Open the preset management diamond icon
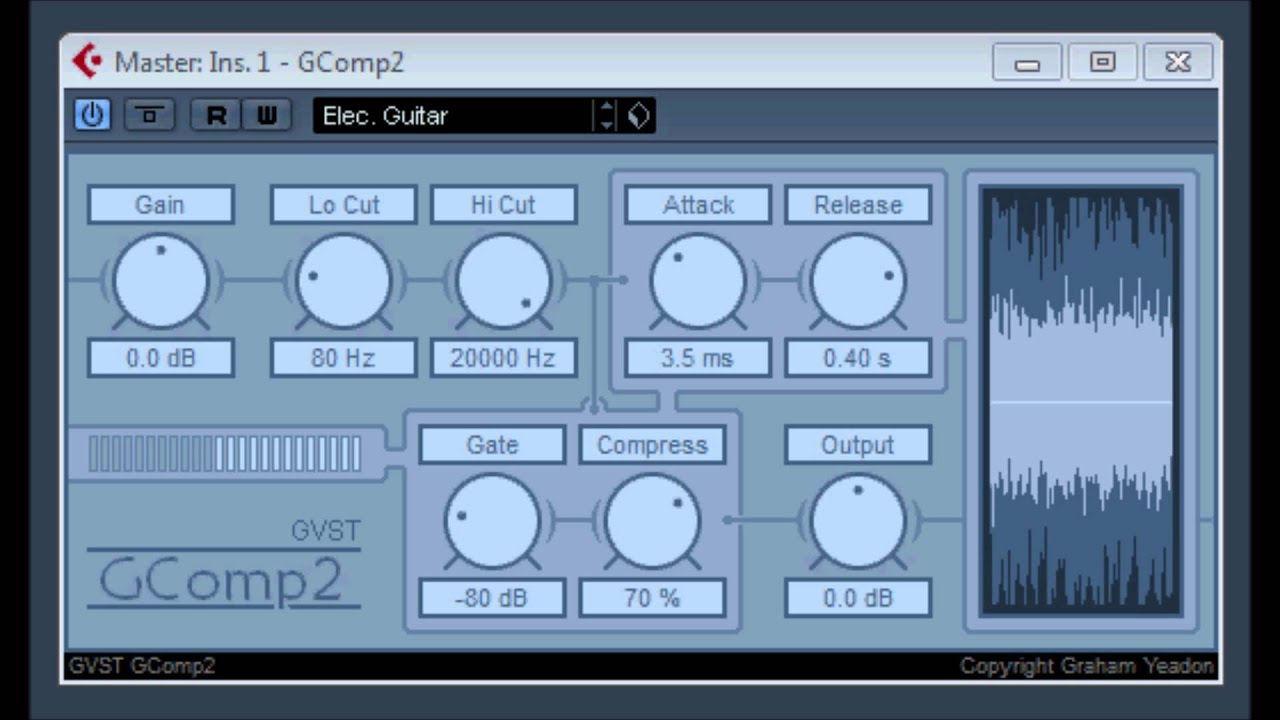 click(638, 115)
